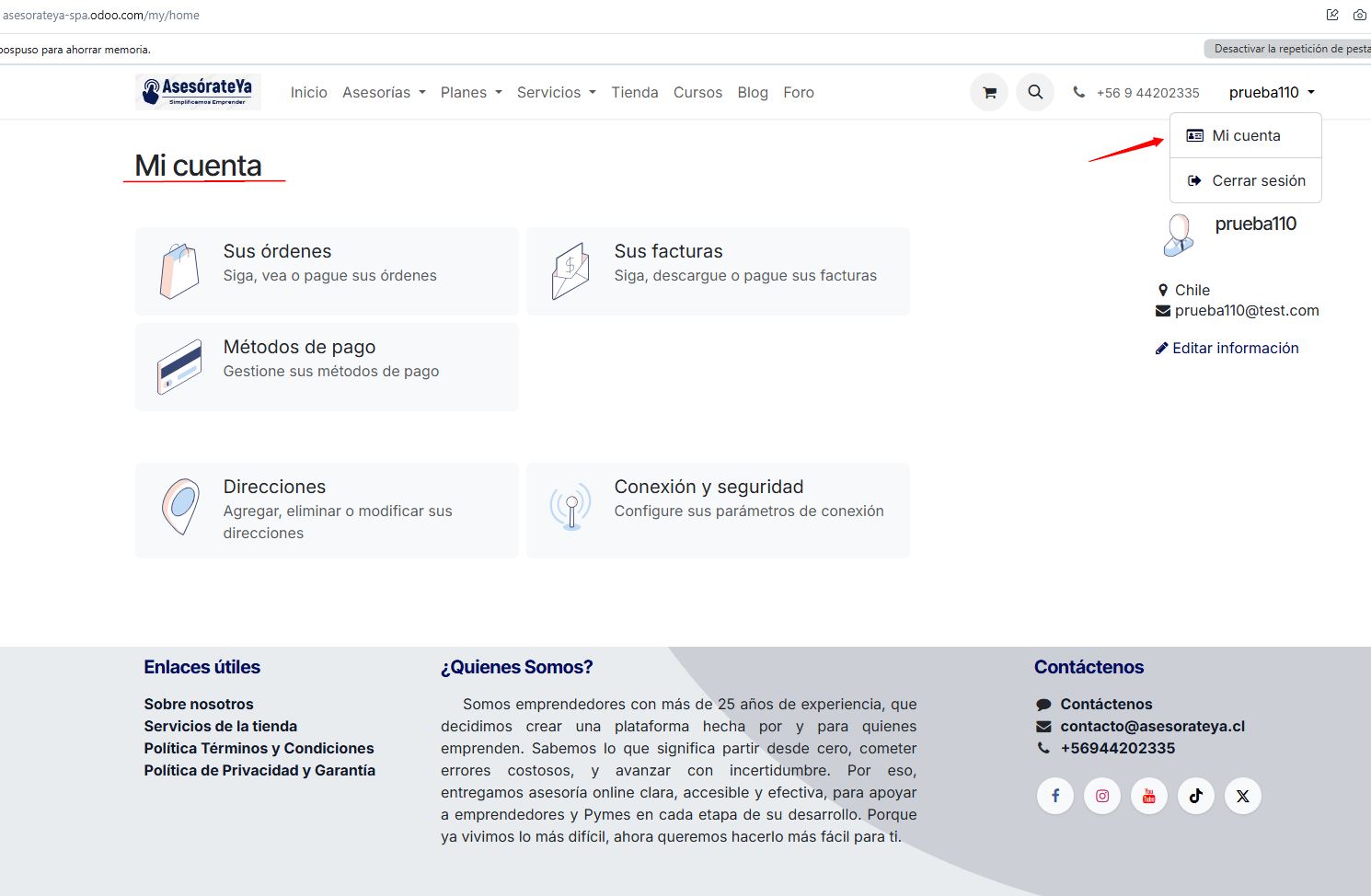Open Conexión y seguridad settings card

(x=718, y=510)
